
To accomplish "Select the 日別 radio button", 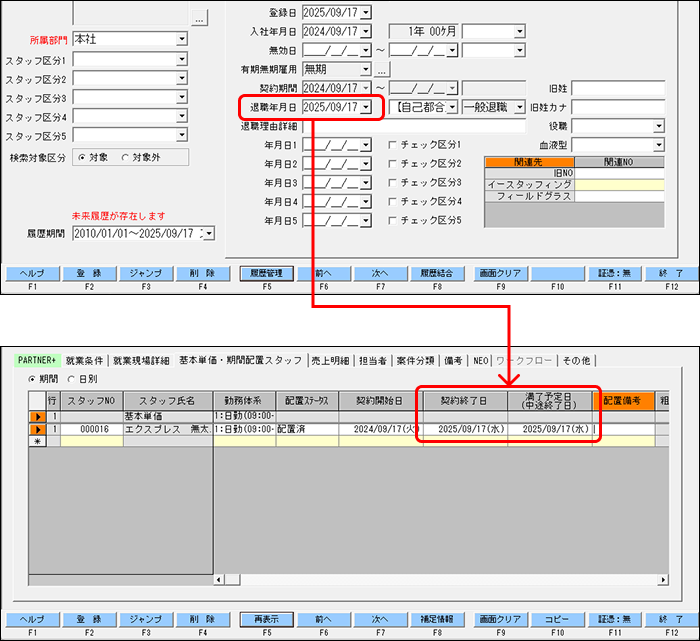I will [71, 379].
